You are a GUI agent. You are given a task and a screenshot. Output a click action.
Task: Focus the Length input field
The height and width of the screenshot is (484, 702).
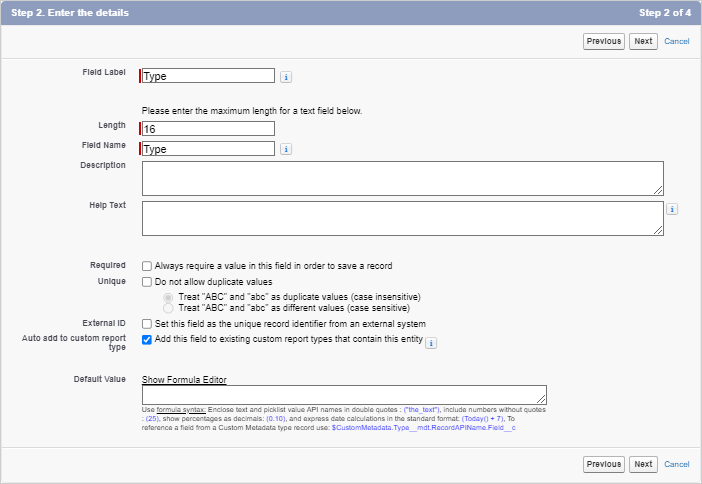click(x=208, y=128)
